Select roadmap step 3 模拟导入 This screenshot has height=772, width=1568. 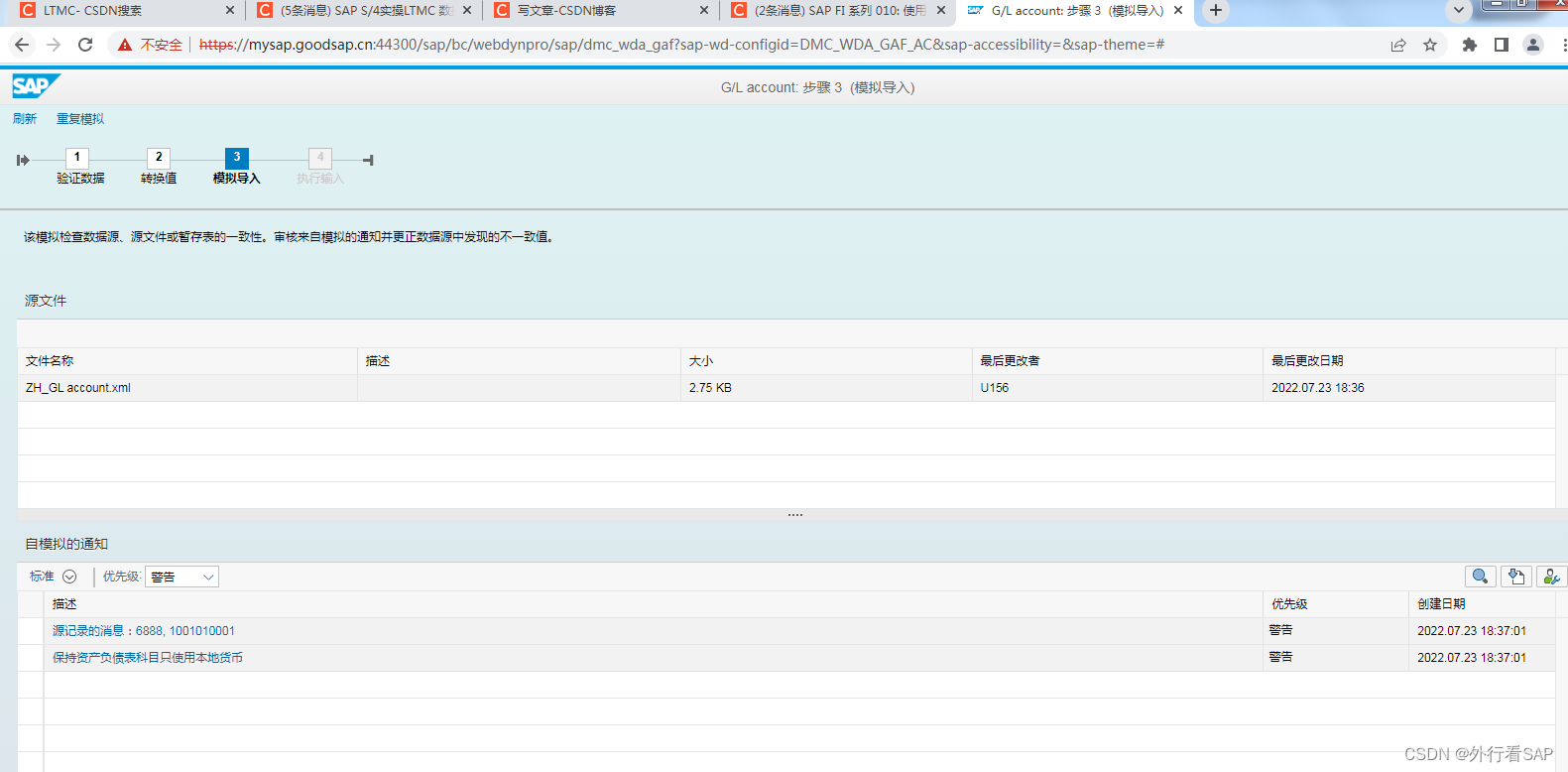click(236, 167)
